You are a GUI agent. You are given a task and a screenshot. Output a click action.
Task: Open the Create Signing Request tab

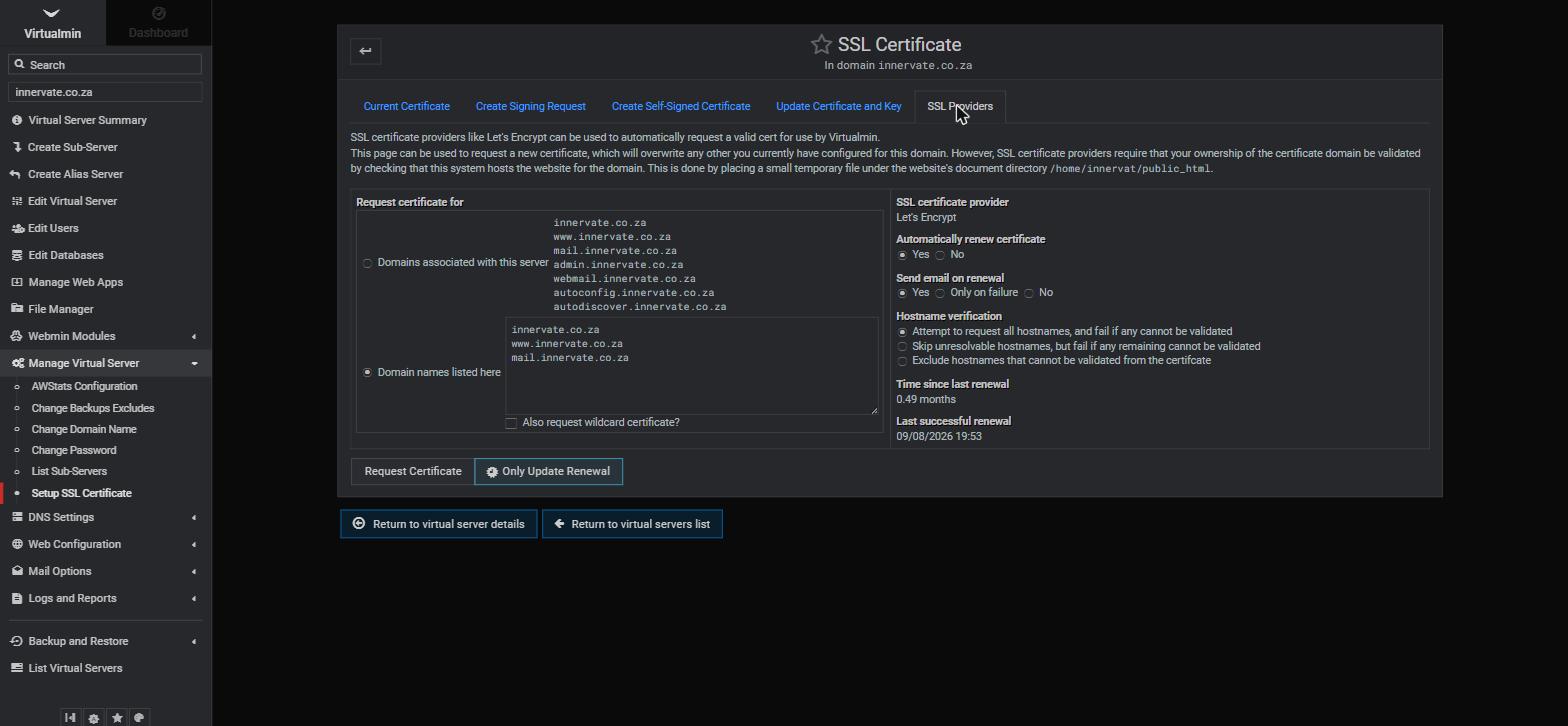[530, 106]
